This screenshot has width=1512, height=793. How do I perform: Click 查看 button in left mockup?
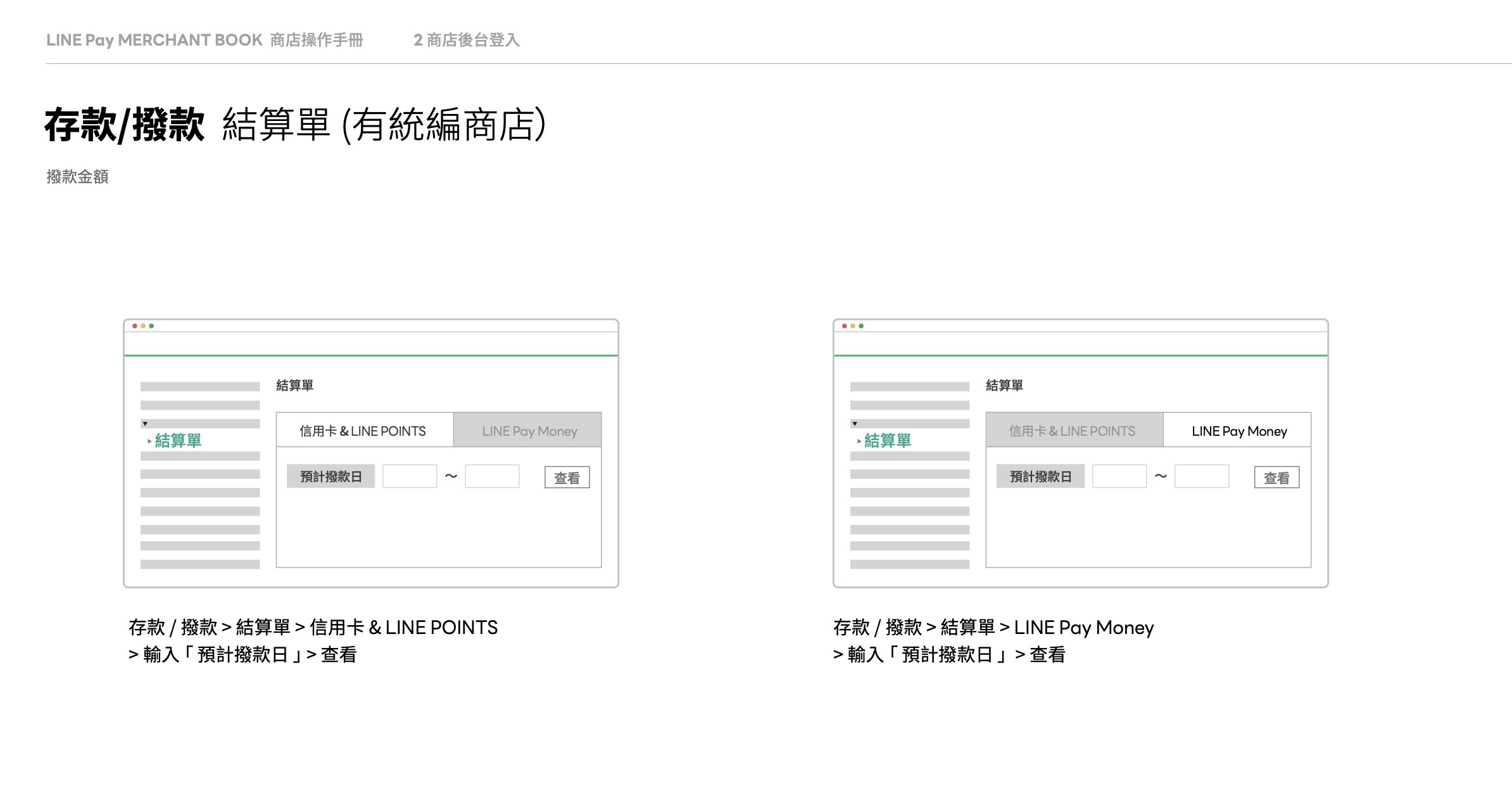pyautogui.click(x=567, y=478)
